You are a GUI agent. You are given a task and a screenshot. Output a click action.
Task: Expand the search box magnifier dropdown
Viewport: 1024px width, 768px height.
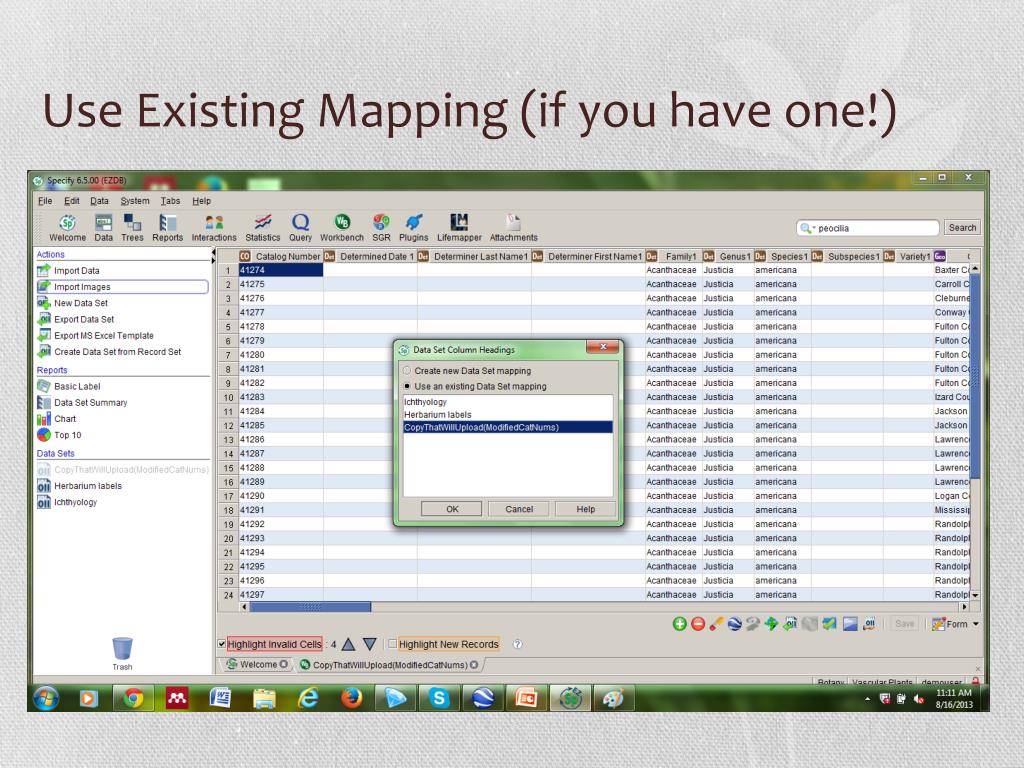click(x=806, y=228)
